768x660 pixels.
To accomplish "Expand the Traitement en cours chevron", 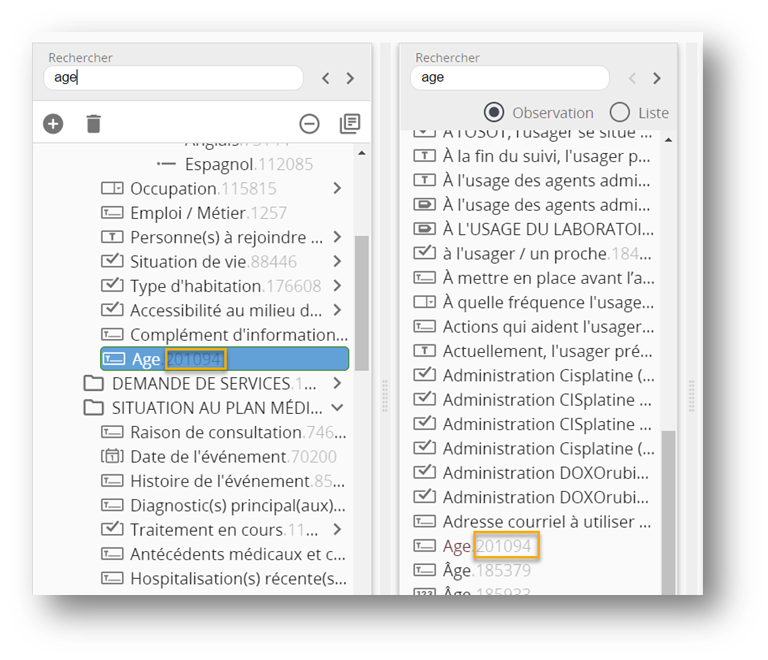I will 337,529.
